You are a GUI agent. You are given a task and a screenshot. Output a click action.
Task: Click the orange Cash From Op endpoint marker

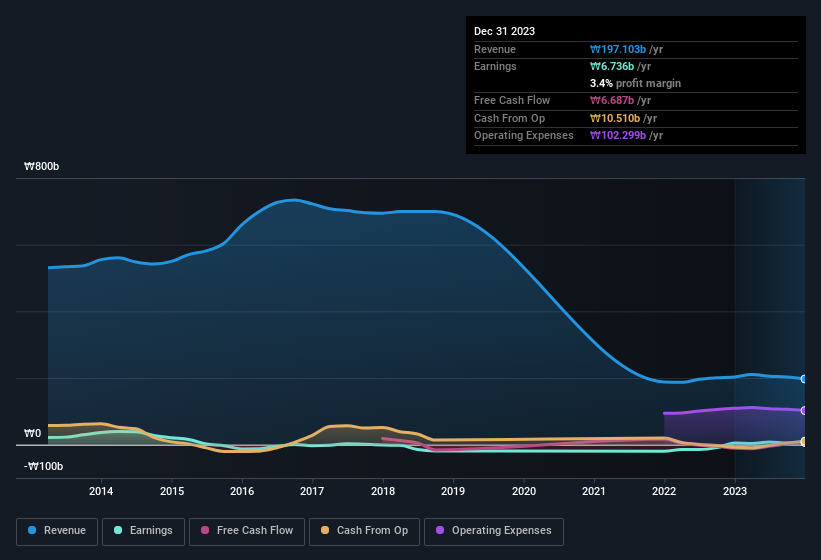tap(804, 441)
